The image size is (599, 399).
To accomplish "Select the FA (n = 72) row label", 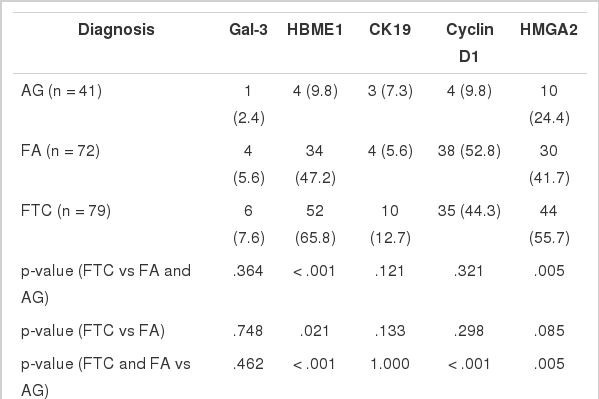I will point(60,151).
